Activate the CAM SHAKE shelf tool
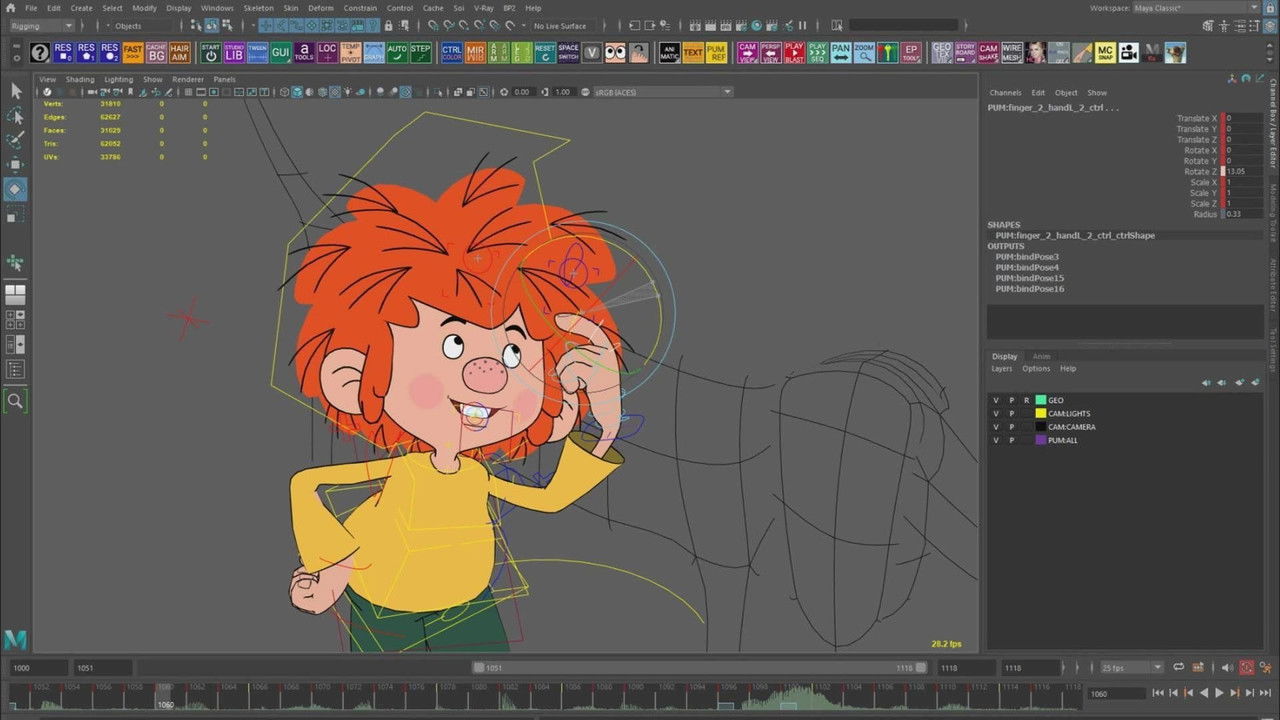Viewport: 1280px width, 720px height. pos(988,52)
